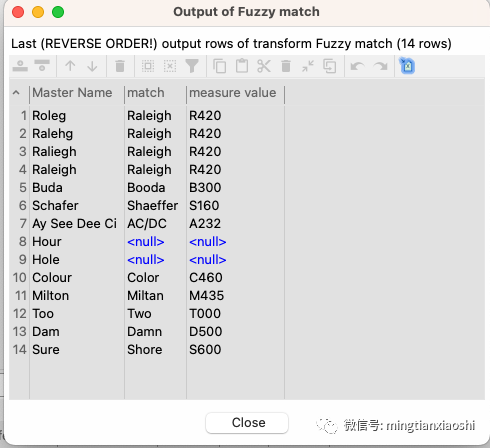Image resolution: width=490 pixels, height=448 pixels.
Task: Click the A232 measure value
Action: pyautogui.click(x=205, y=224)
